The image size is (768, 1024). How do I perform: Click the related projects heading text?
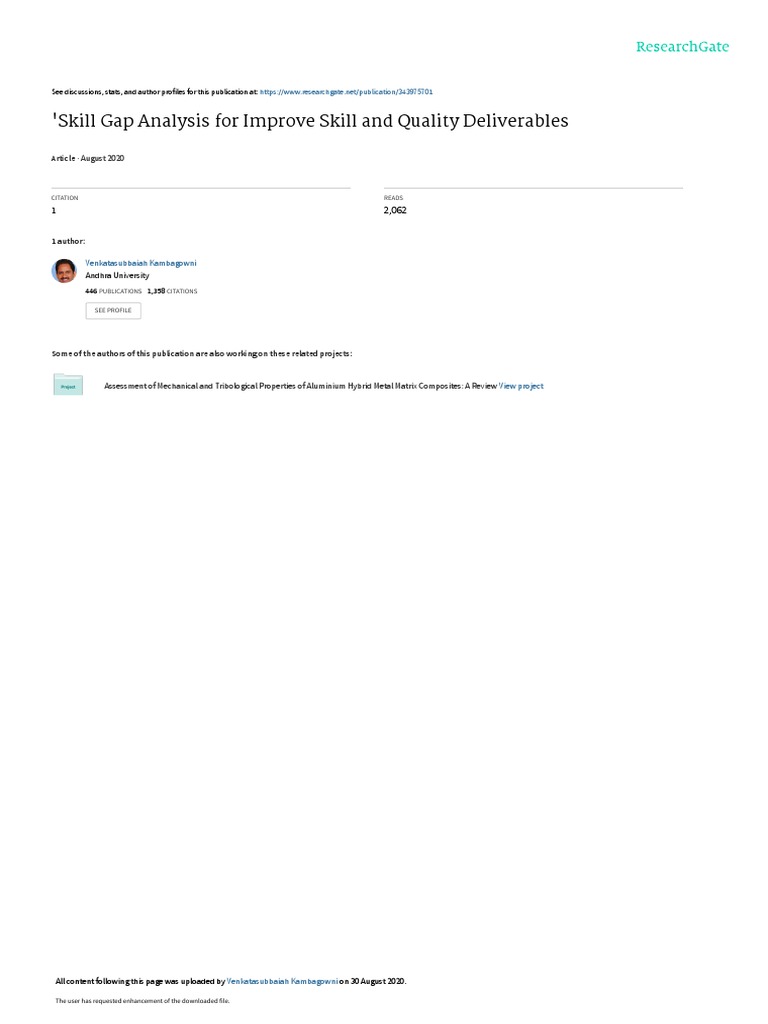[x=202, y=353]
